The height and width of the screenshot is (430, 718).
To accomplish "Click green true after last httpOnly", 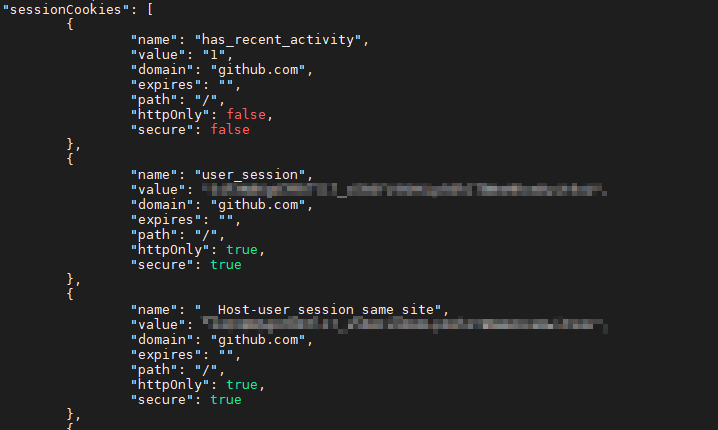I will pos(242,385).
